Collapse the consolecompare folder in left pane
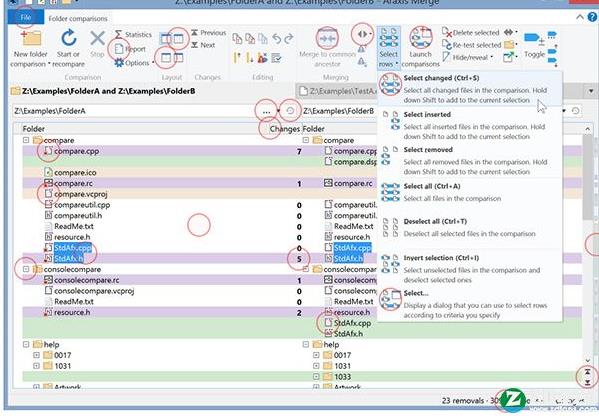This screenshot has height=416, width=599. pos(26,269)
